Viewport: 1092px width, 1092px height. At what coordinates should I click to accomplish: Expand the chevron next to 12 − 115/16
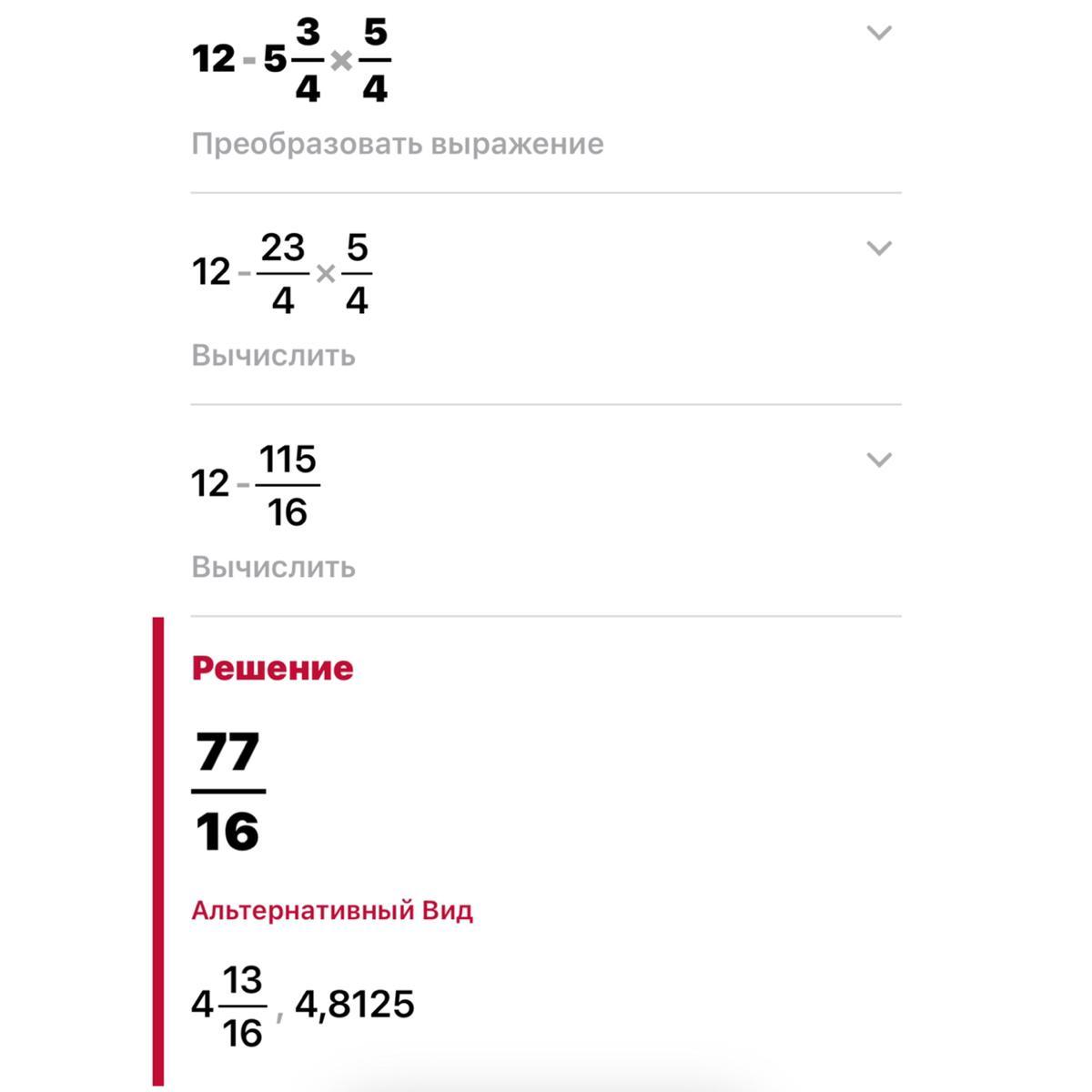[878, 460]
